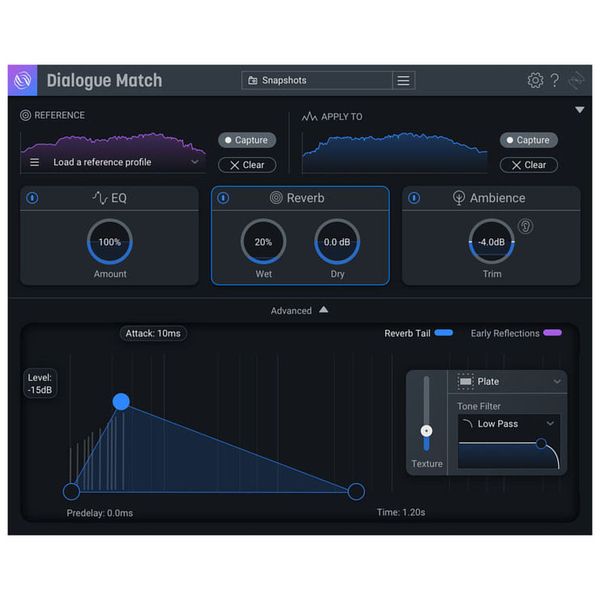The image size is (600, 600).
Task: Click Clear in the Reference section
Action: pyautogui.click(x=247, y=165)
